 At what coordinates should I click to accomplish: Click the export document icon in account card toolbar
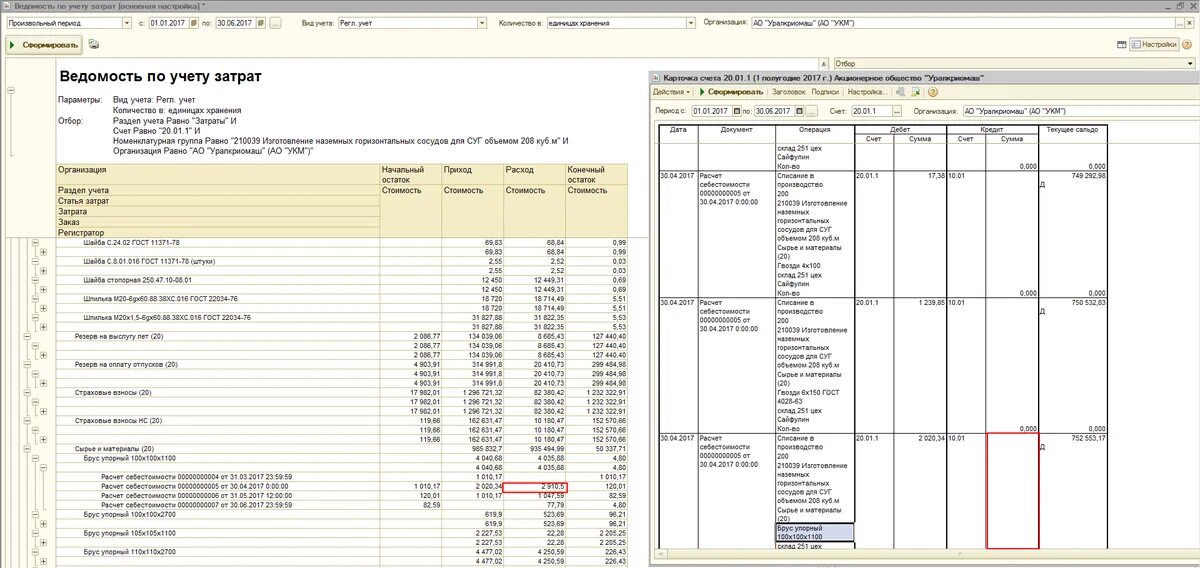(x=916, y=91)
